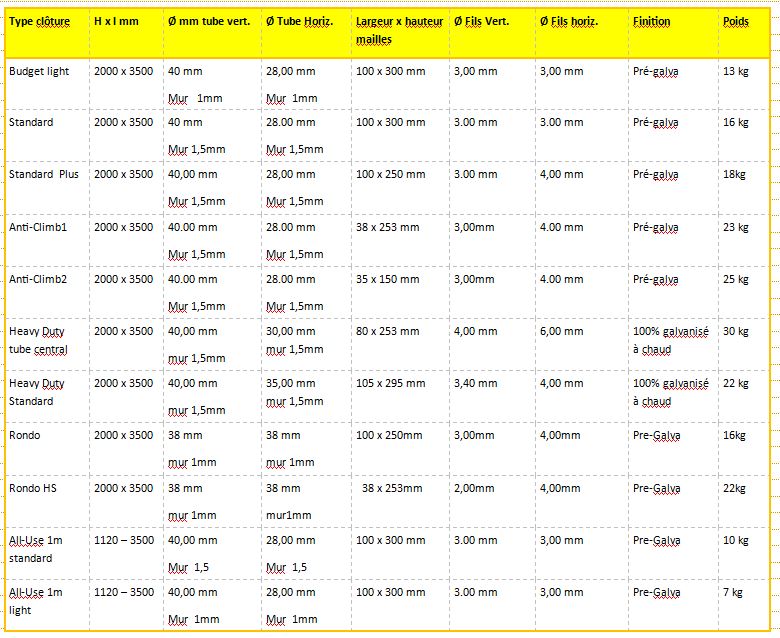Click the "35 x 150 mm" mesh cell

click(x=387, y=279)
